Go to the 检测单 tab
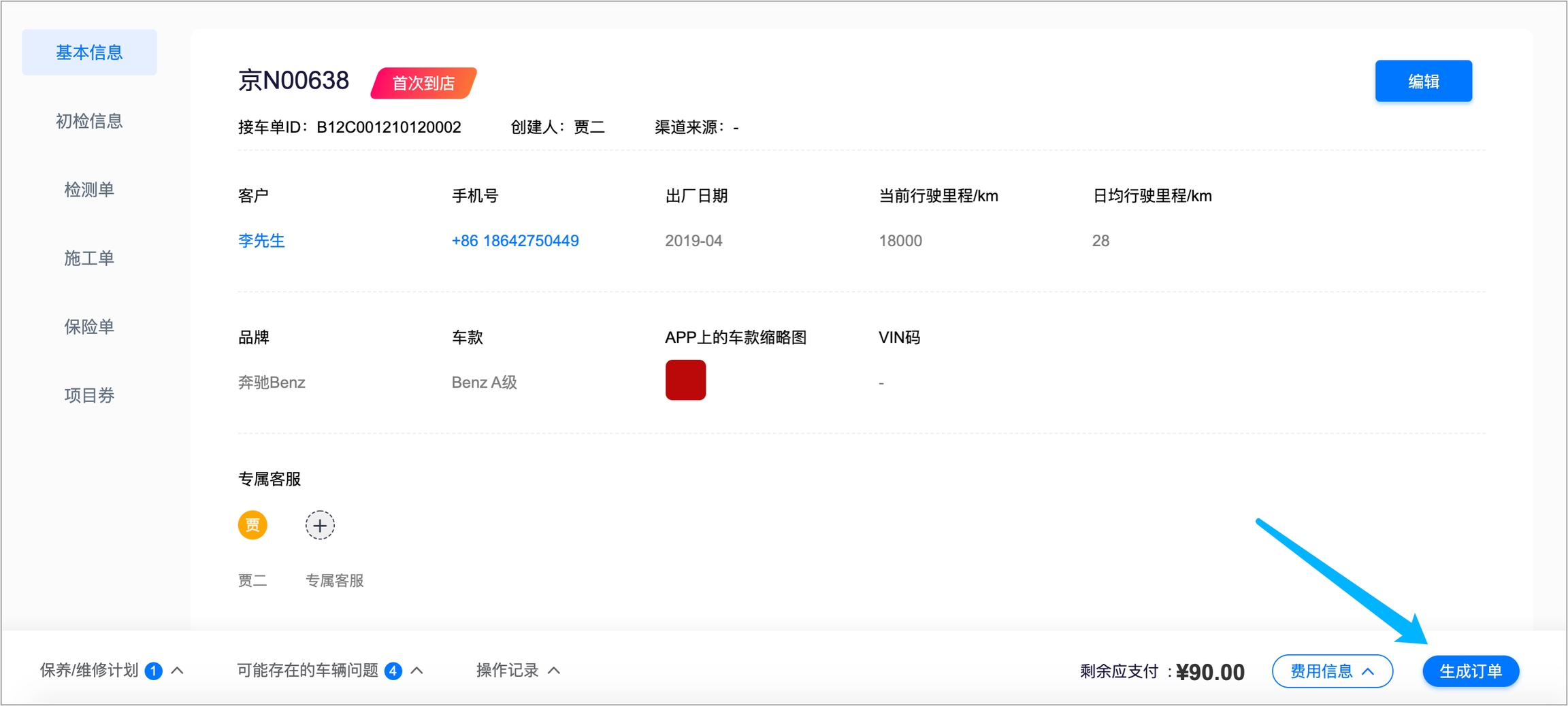 pos(89,190)
